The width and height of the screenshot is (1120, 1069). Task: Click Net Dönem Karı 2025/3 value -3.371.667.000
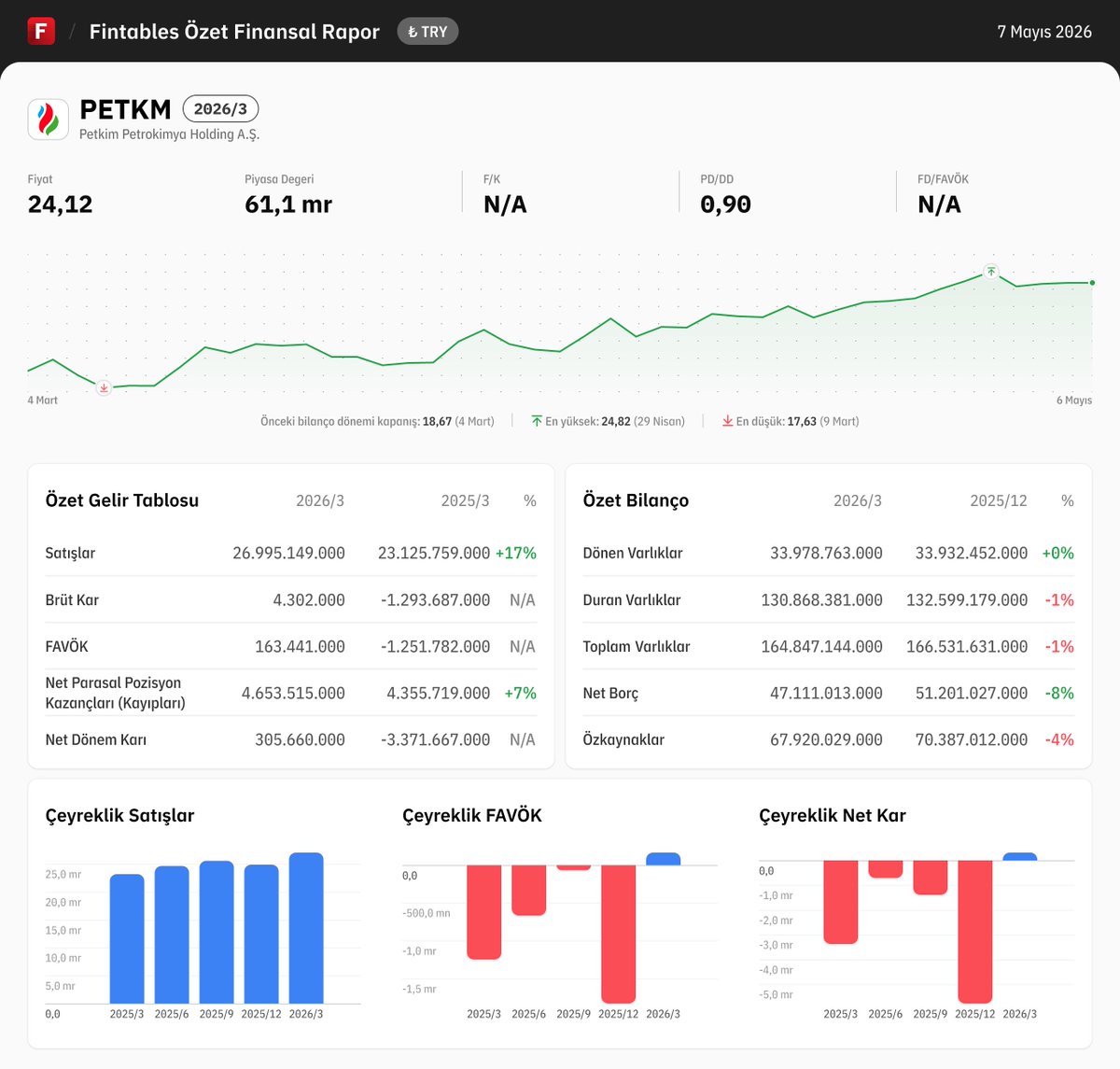(x=435, y=739)
